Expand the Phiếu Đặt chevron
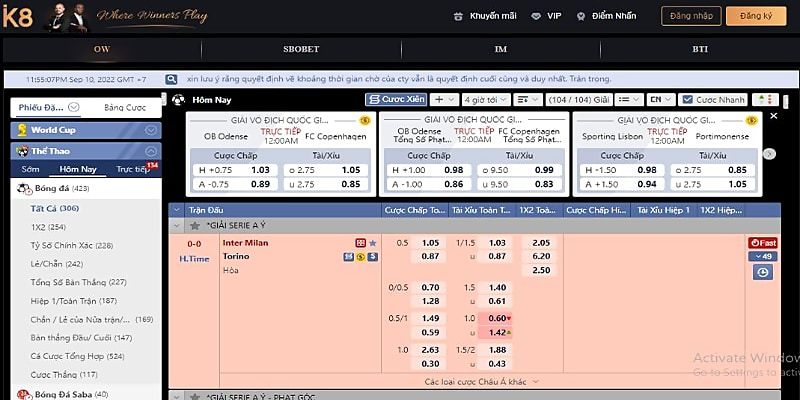 click(x=74, y=107)
